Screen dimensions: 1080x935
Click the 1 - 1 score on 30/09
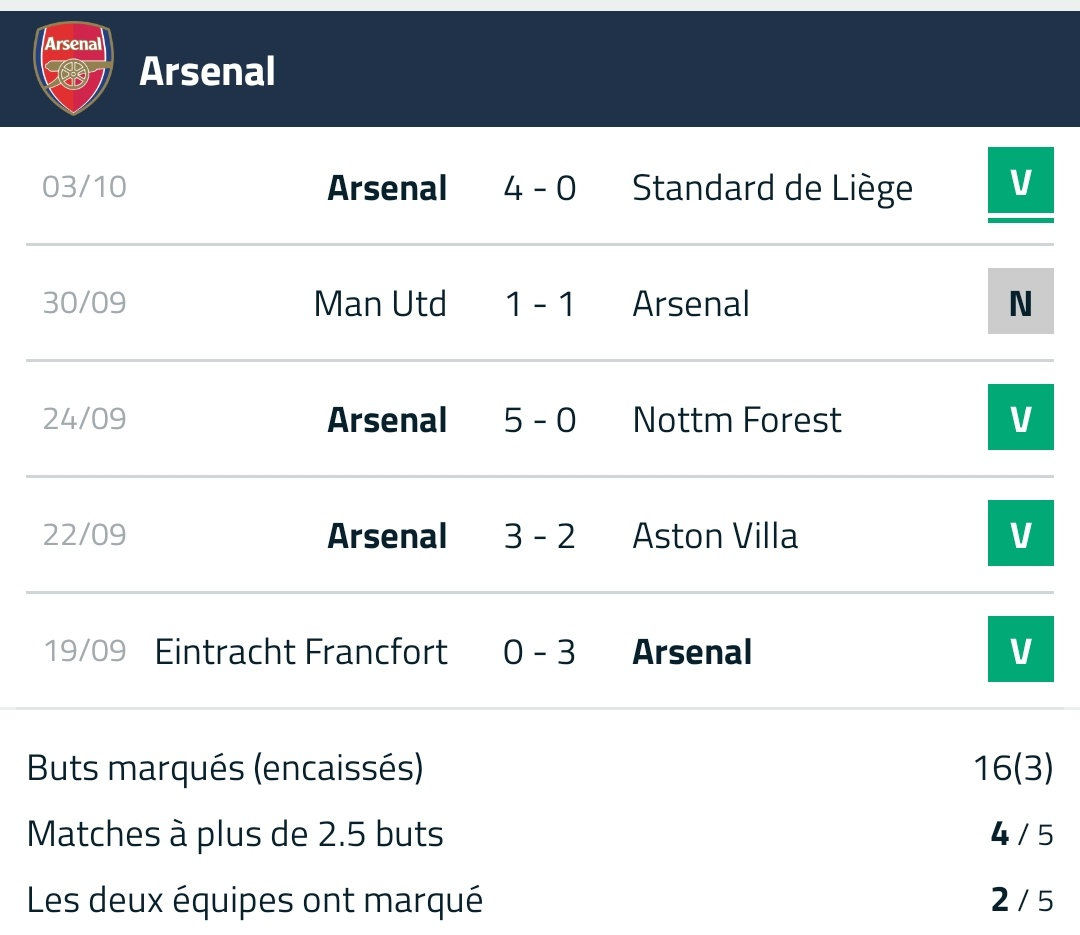click(540, 304)
